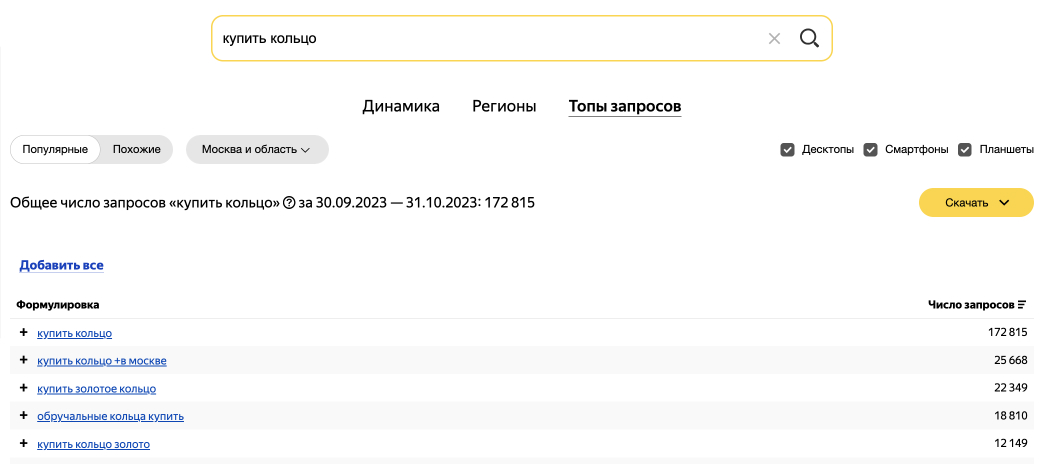Open the купить кольцо золото link

tap(93, 445)
